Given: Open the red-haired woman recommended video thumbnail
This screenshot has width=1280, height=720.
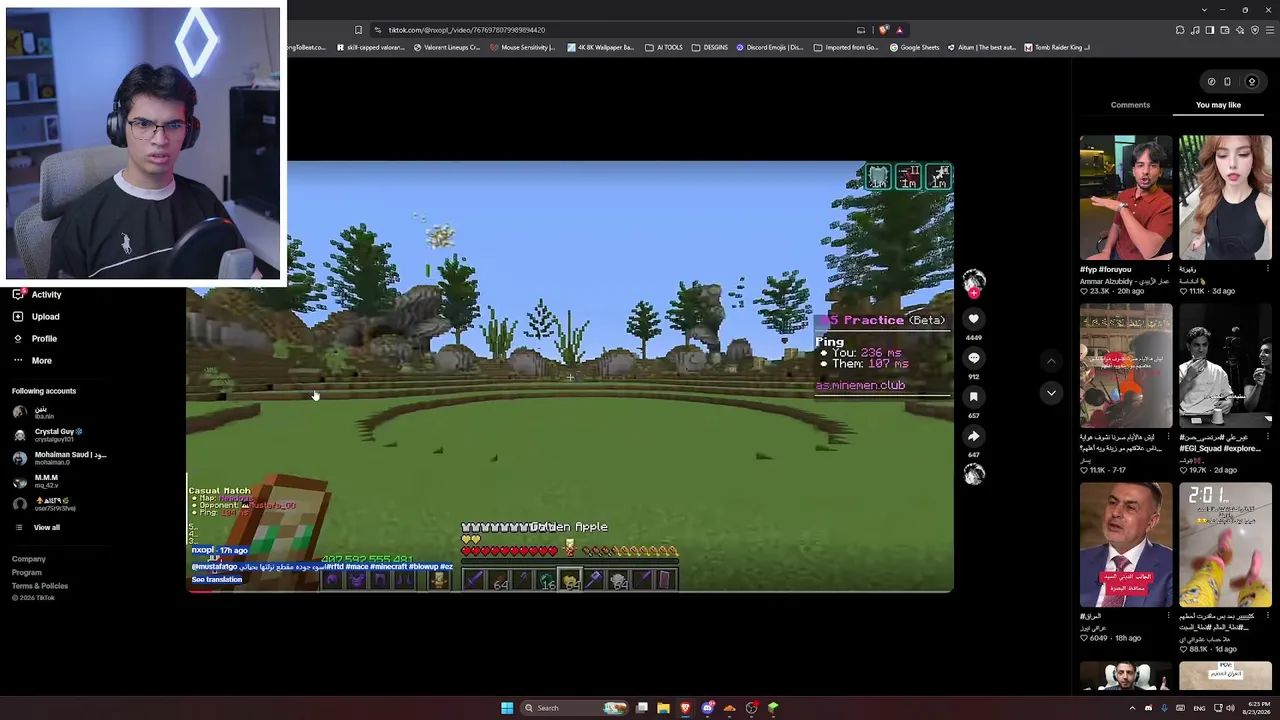Looking at the screenshot, I should click(x=1225, y=198).
